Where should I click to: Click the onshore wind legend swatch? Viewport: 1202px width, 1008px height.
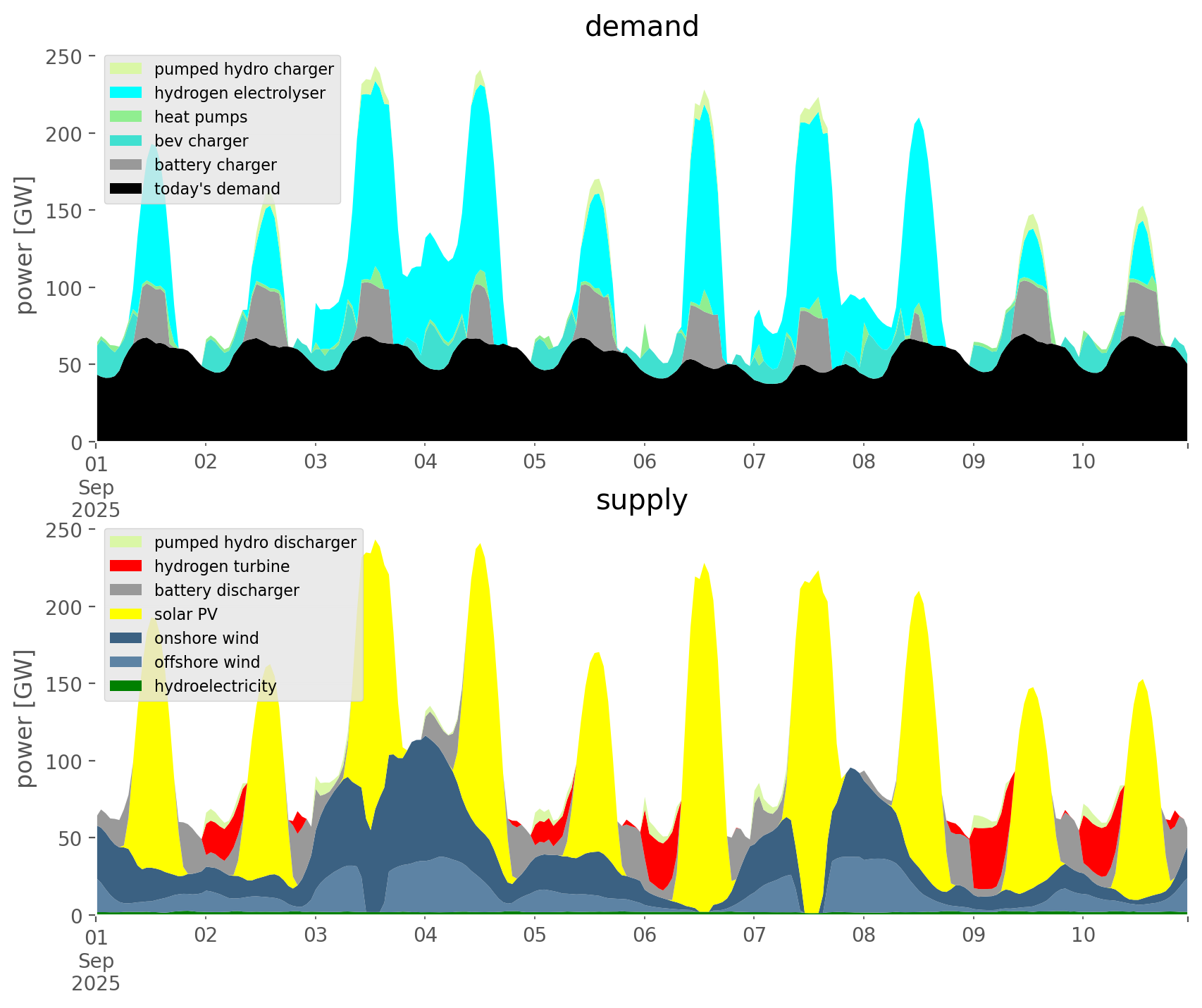point(126,638)
